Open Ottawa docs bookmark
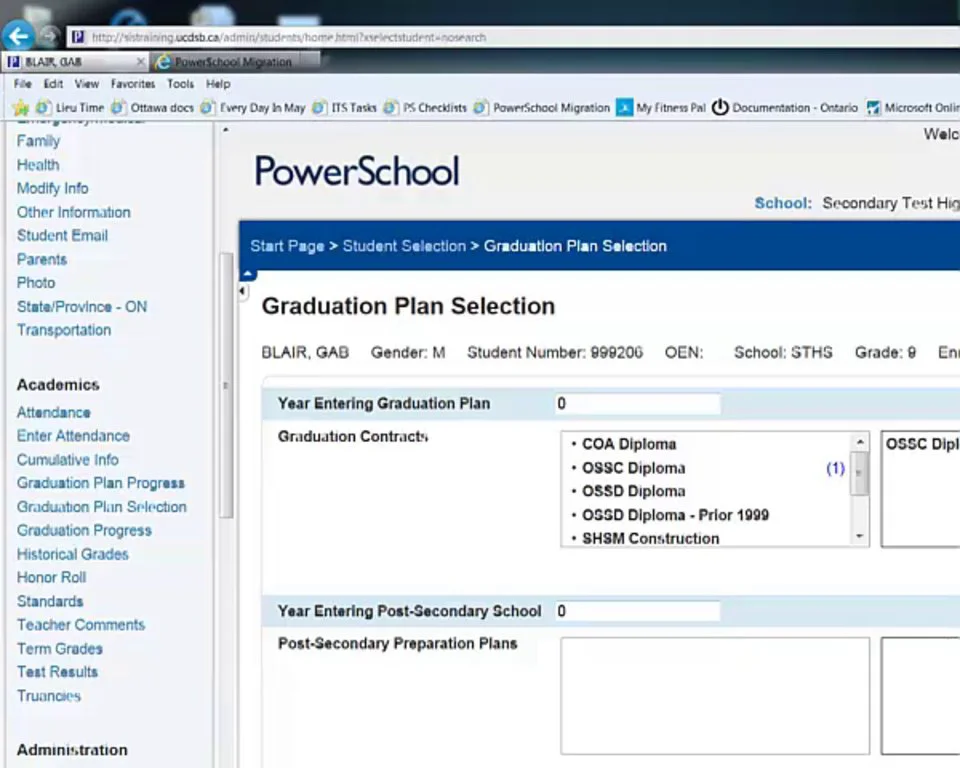The image size is (960, 768). 152,108
